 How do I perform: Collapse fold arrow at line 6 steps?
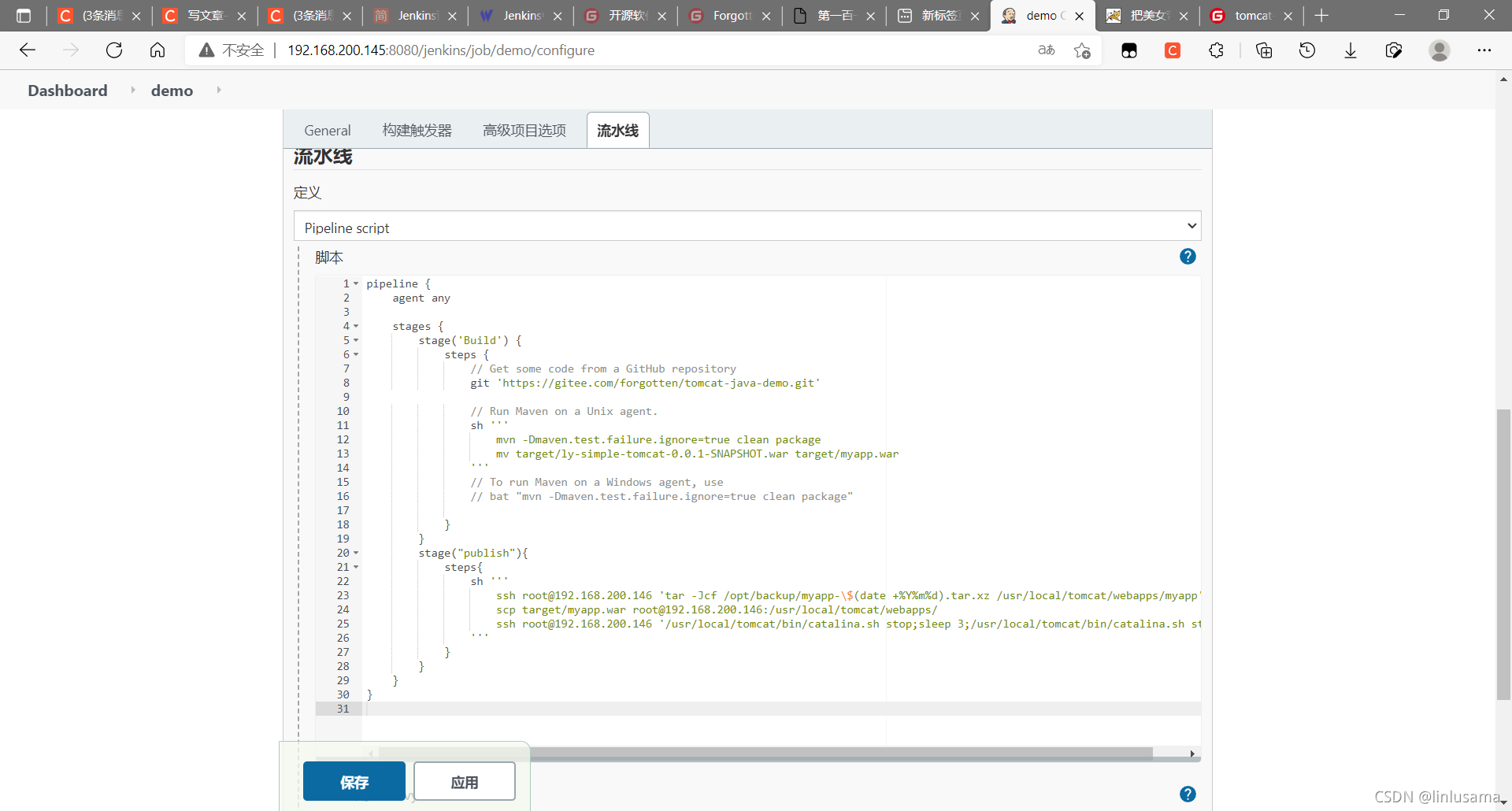(x=356, y=354)
